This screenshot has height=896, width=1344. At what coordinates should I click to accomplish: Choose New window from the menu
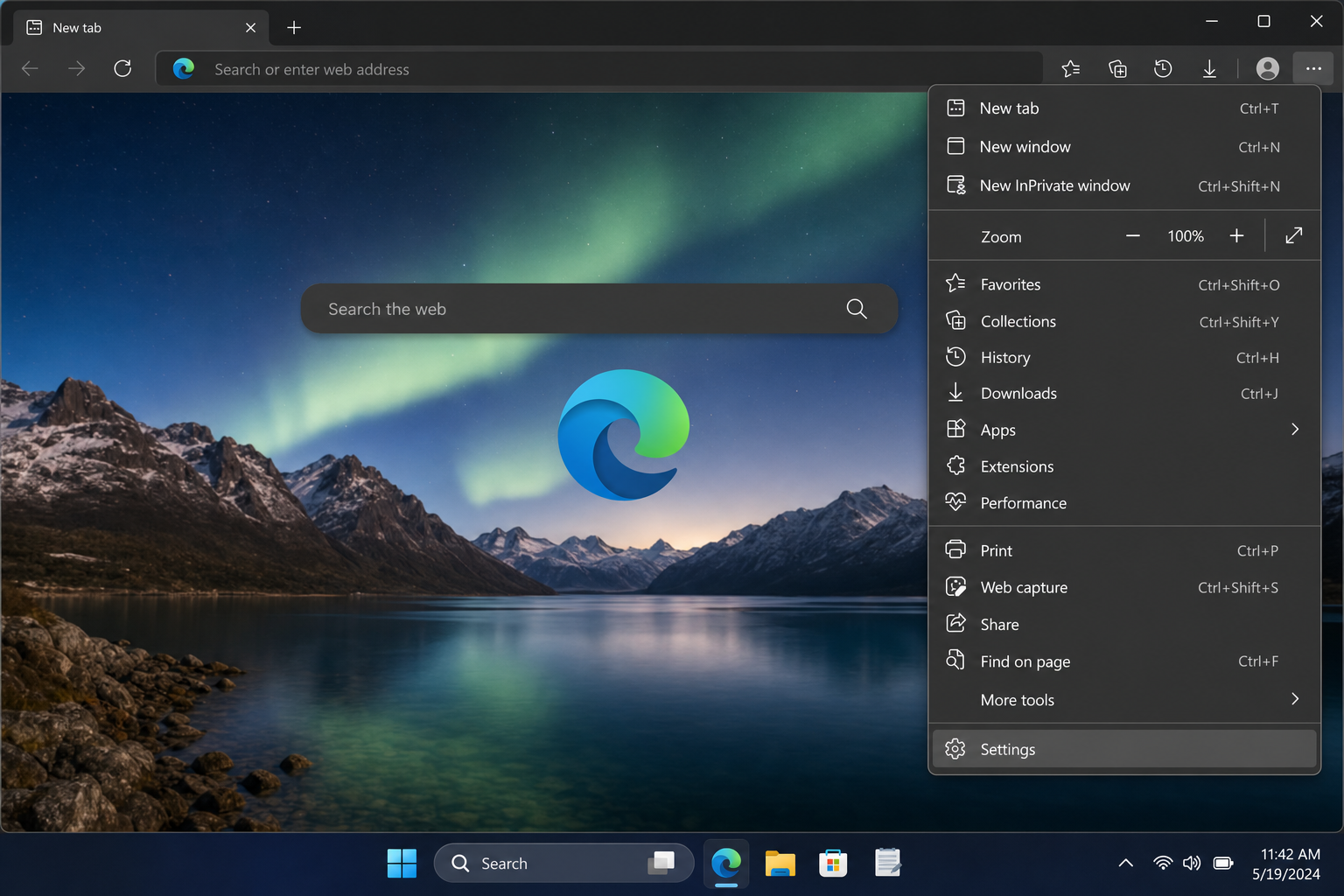click(1124, 147)
